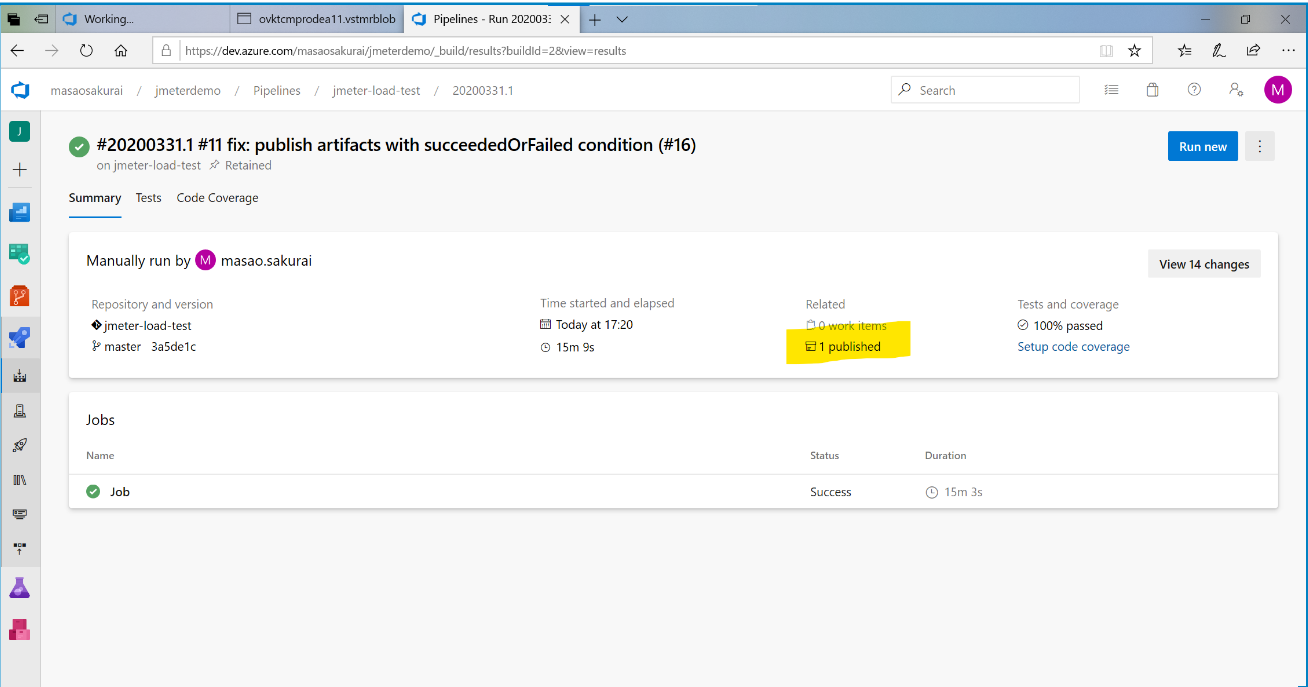Screen dimensions: 1308x687
Task: Click the Azure DevOps logo
Action: coord(20,90)
